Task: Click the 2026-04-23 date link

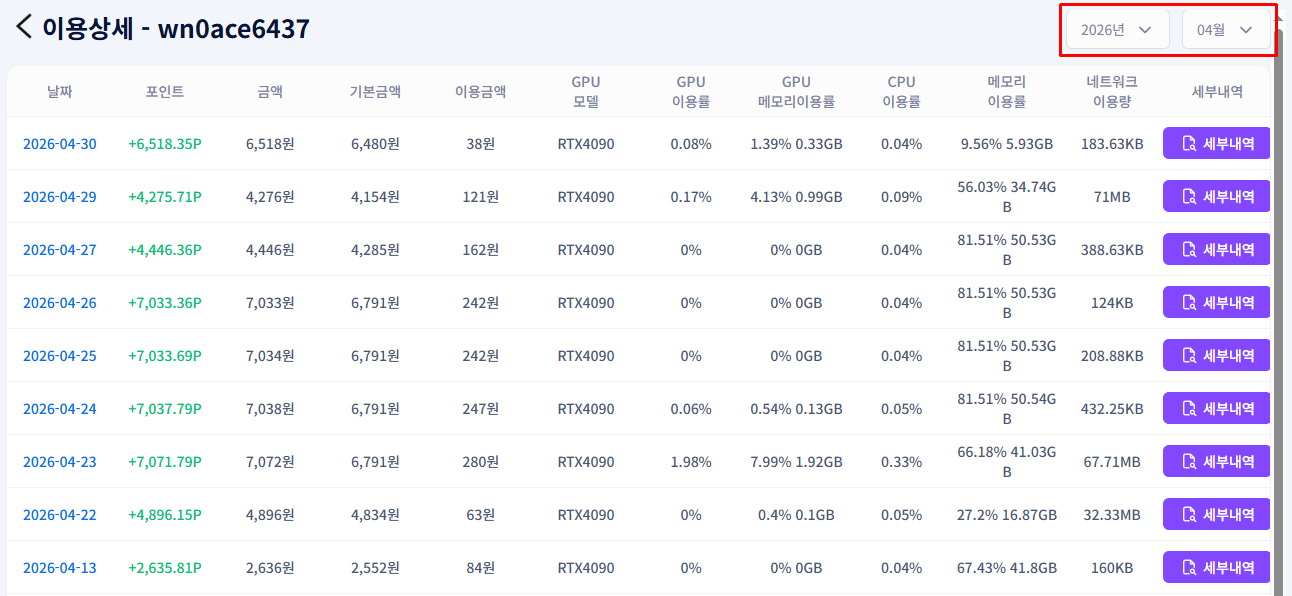Action: (x=60, y=462)
